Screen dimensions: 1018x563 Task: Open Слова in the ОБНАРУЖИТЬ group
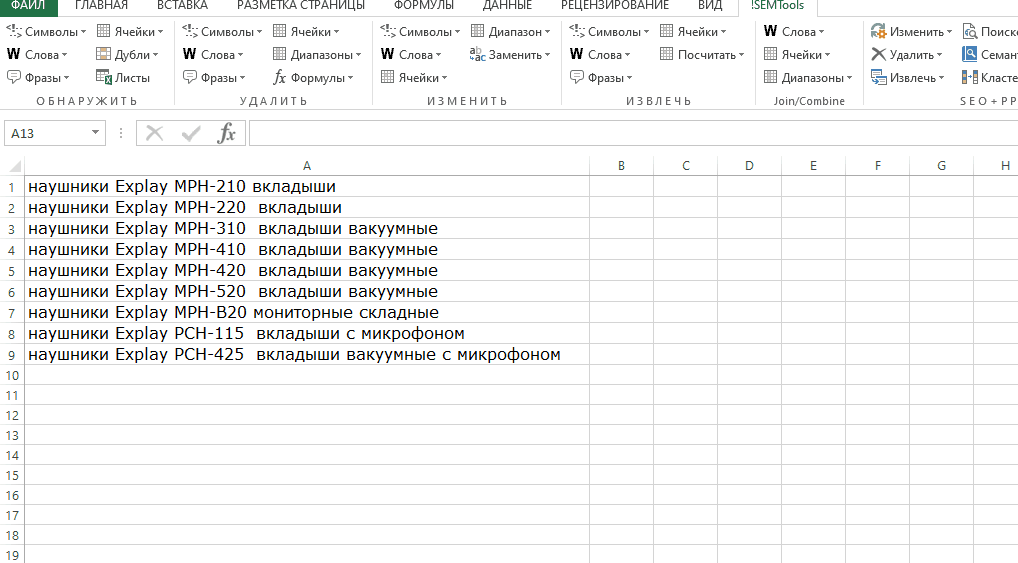37,55
